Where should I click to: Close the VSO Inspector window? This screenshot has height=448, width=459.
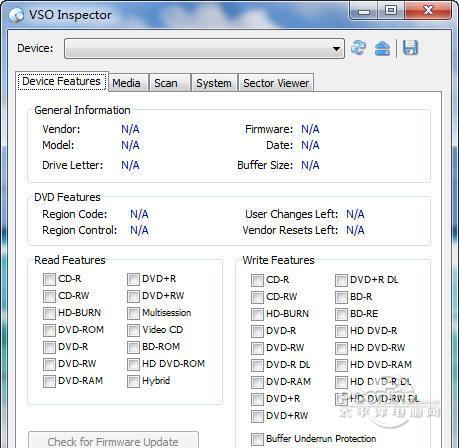(428, 11)
